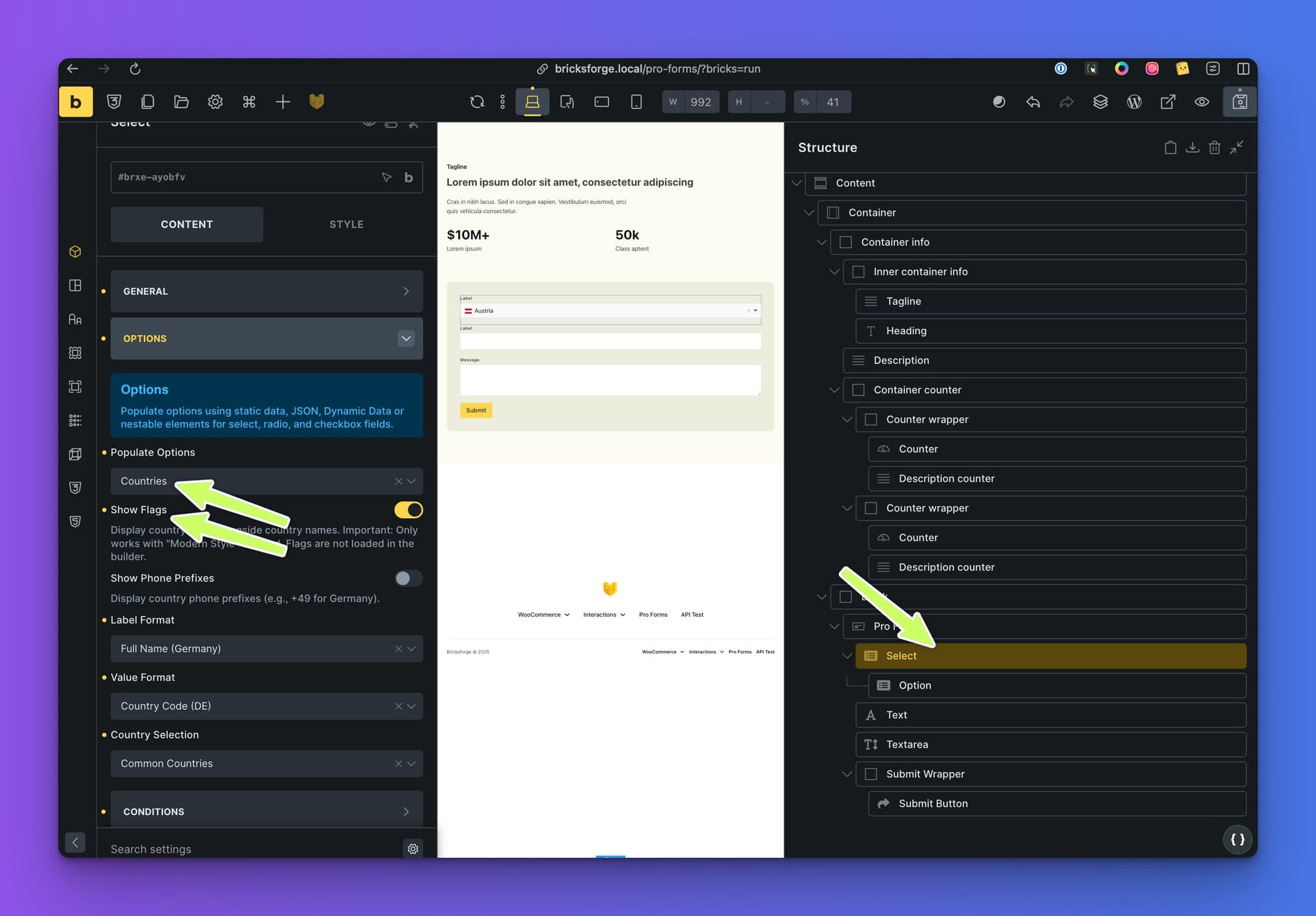Toggle the dark mode icon in toolbar

(x=999, y=102)
